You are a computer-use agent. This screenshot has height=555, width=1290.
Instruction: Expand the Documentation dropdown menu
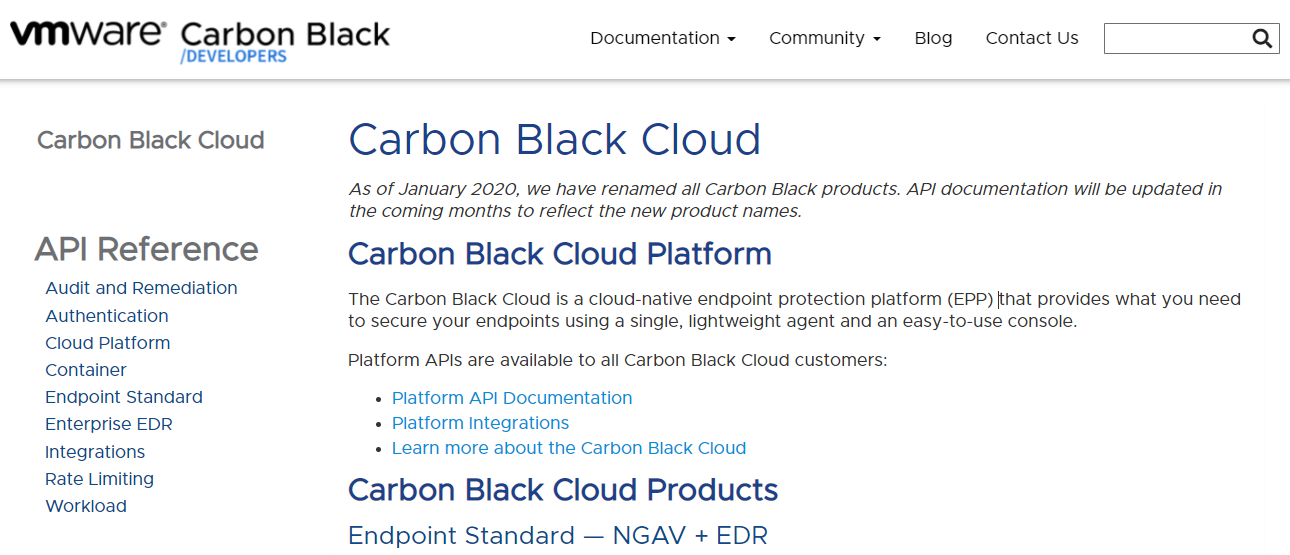pos(662,38)
